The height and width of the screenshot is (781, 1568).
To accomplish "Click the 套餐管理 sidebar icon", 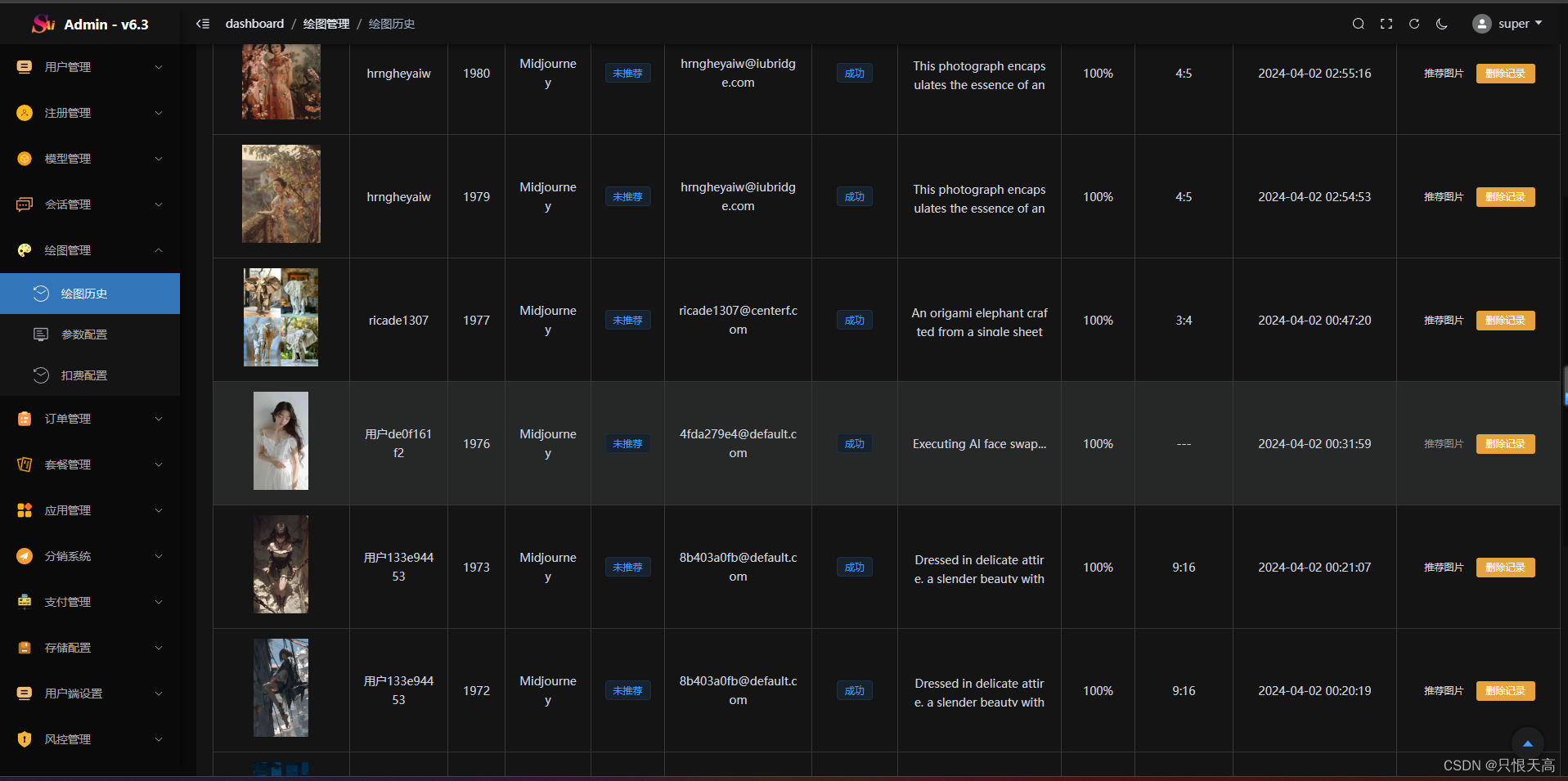I will (25, 465).
